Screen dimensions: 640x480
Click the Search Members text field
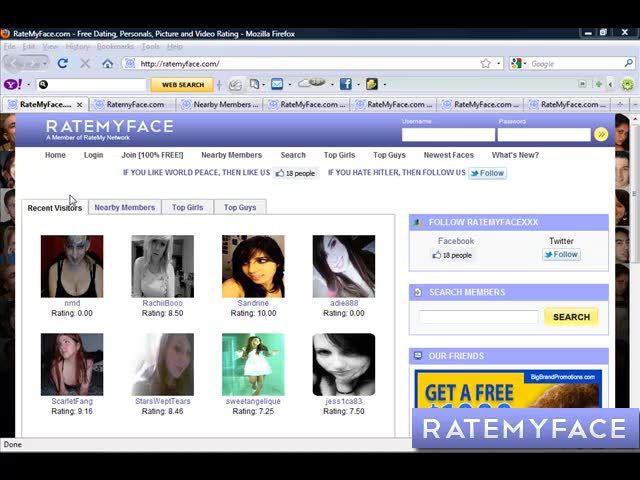[478, 317]
